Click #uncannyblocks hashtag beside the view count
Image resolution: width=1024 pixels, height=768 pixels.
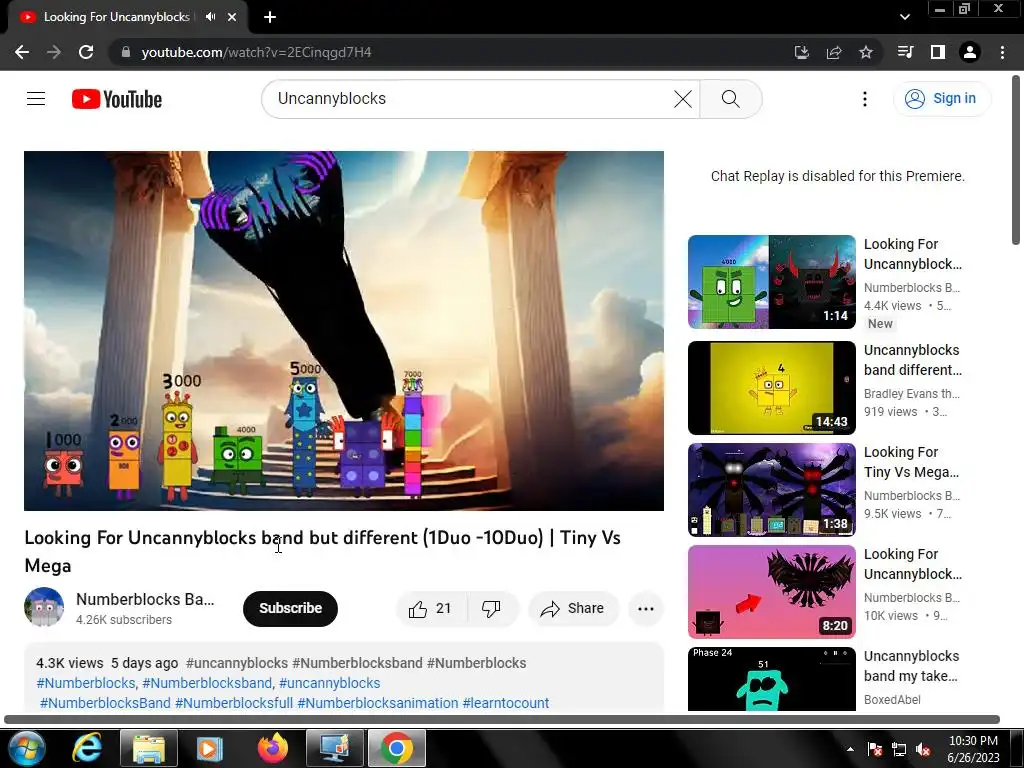[236, 663]
